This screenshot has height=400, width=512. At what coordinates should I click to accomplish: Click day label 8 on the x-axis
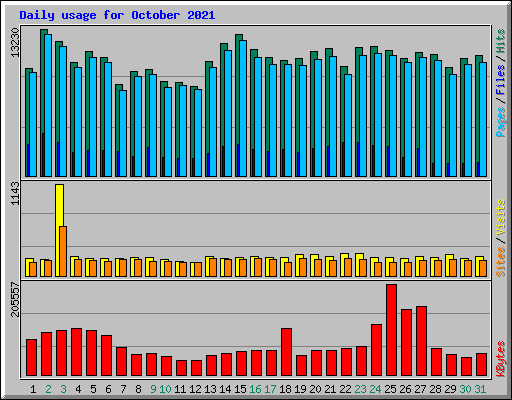138,389
